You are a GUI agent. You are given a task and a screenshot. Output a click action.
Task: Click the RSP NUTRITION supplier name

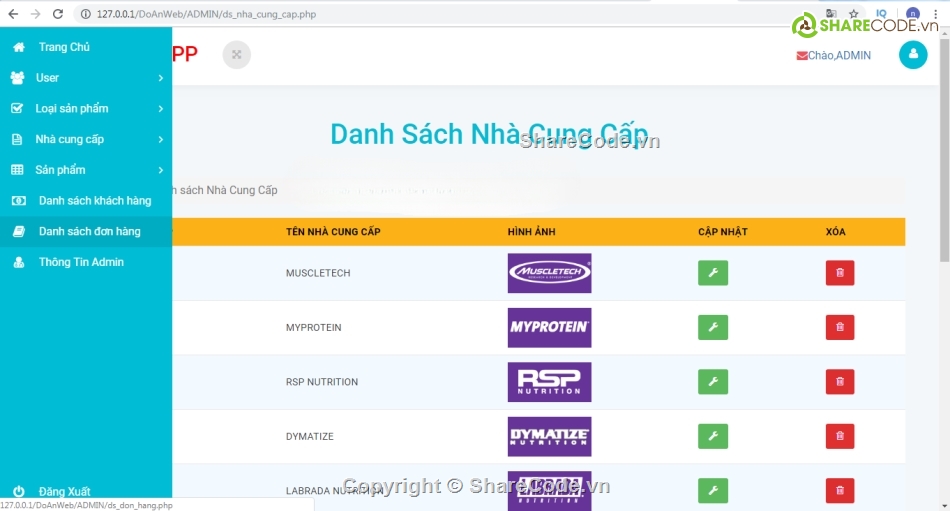[x=322, y=382]
